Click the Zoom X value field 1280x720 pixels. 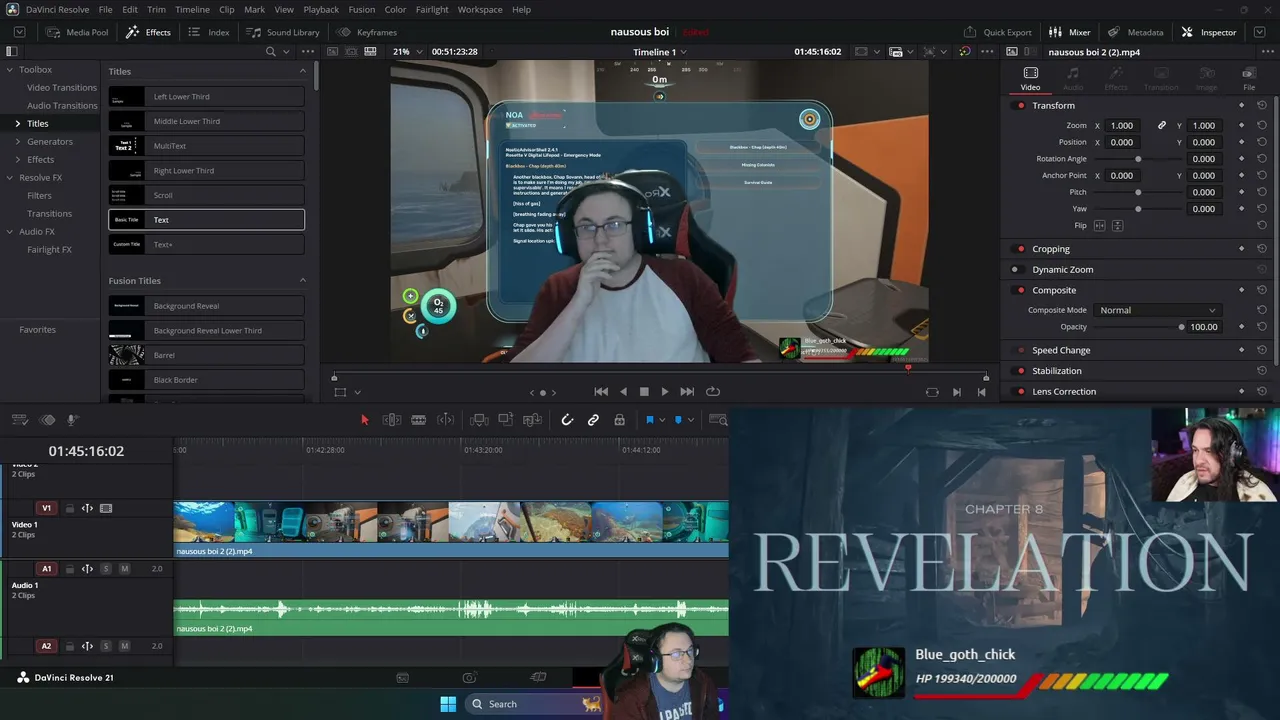1122,126
